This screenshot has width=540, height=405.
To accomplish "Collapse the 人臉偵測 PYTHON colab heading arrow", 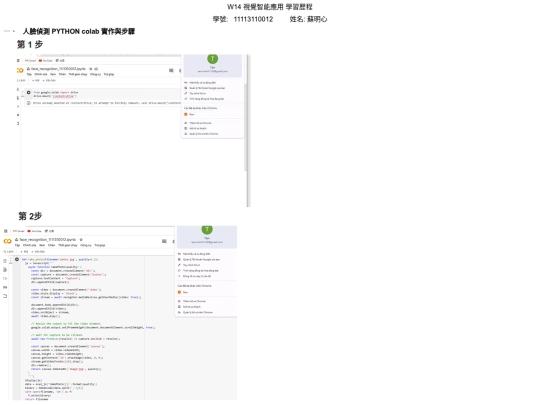I will coord(13,31).
